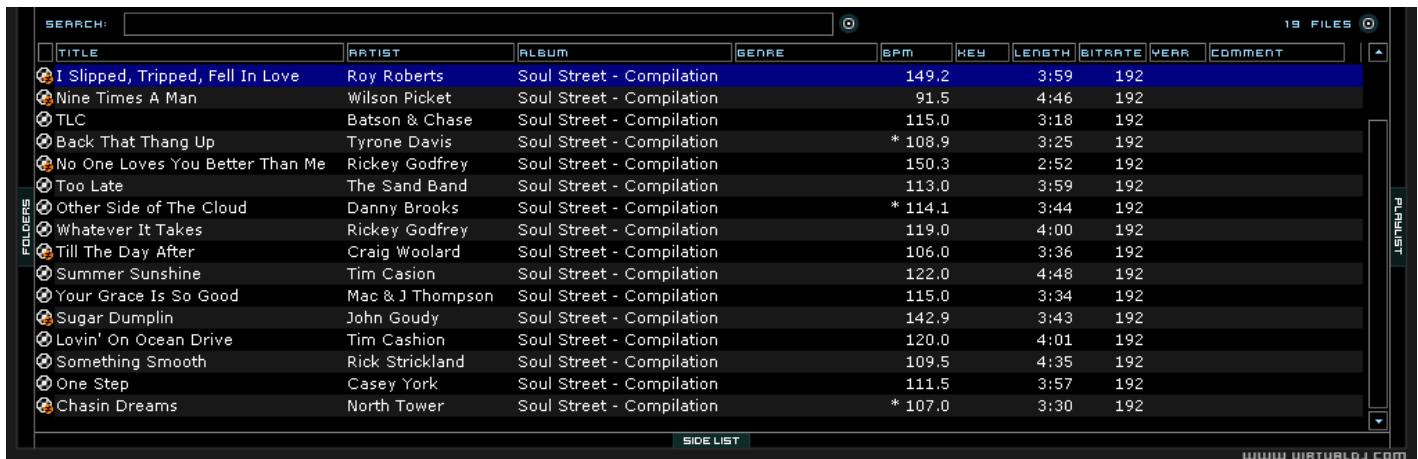The height and width of the screenshot is (459, 1418).
Task: Click the search input field
Action: click(478, 23)
